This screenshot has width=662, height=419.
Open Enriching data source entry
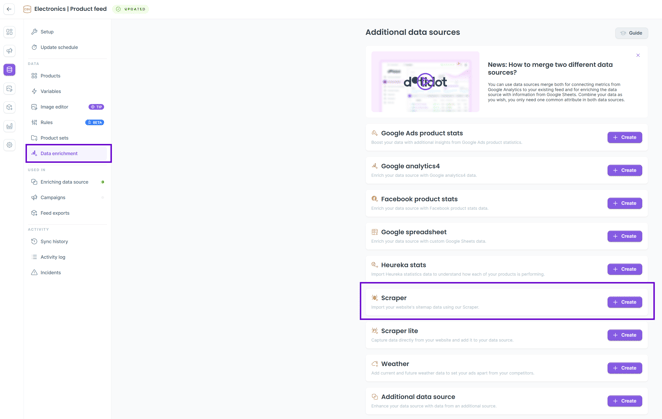pyautogui.click(x=64, y=182)
